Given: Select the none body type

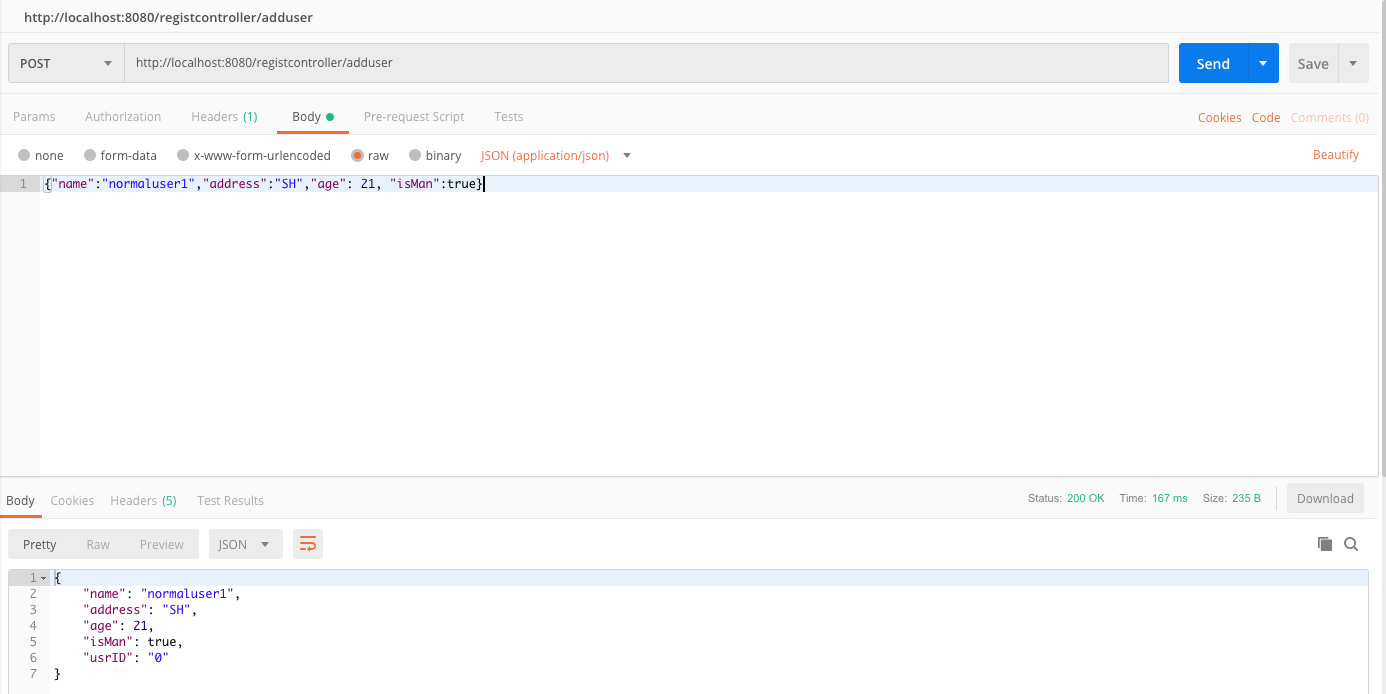Looking at the screenshot, I should 41,156.
